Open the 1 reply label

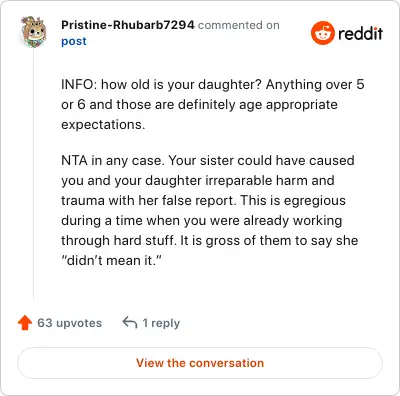[x=161, y=323]
